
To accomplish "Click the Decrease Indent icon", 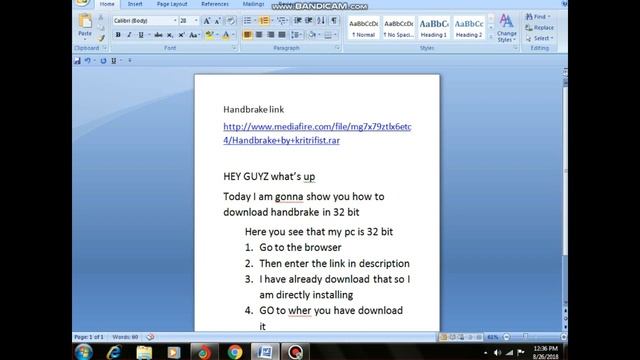I will coord(298,20).
